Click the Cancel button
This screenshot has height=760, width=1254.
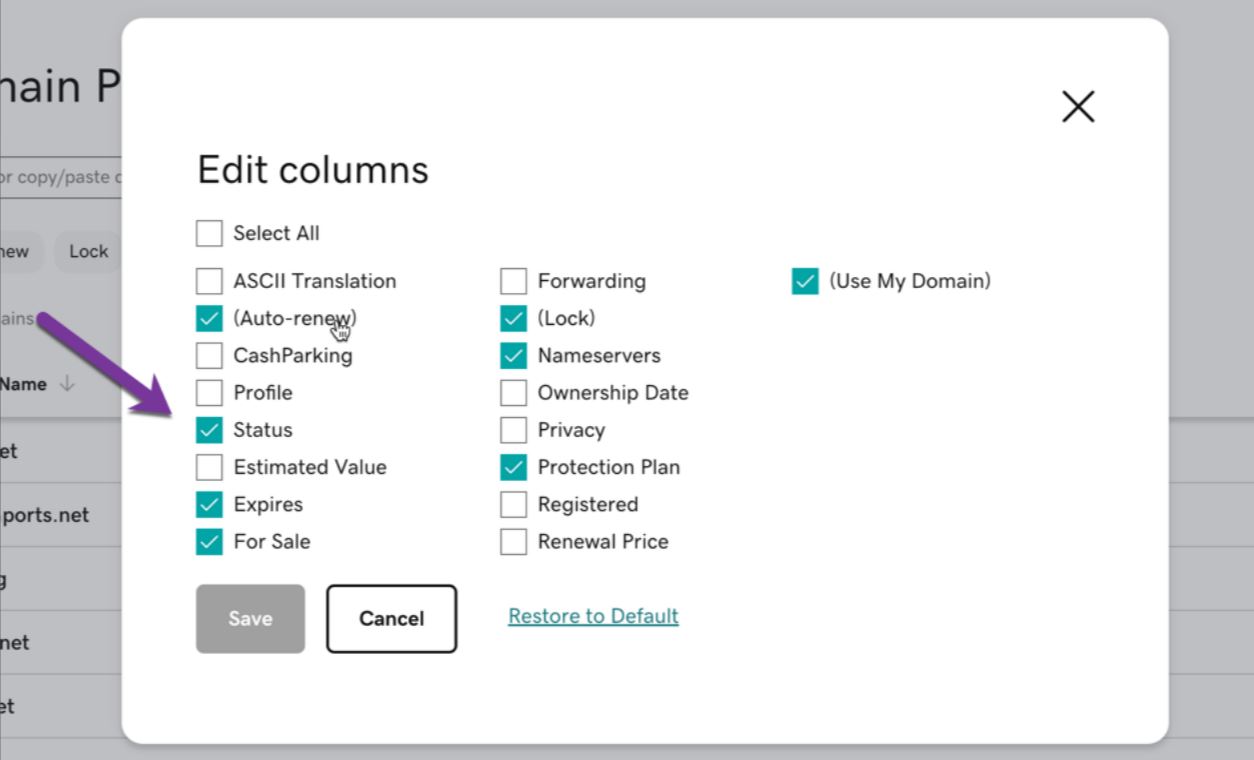(391, 619)
